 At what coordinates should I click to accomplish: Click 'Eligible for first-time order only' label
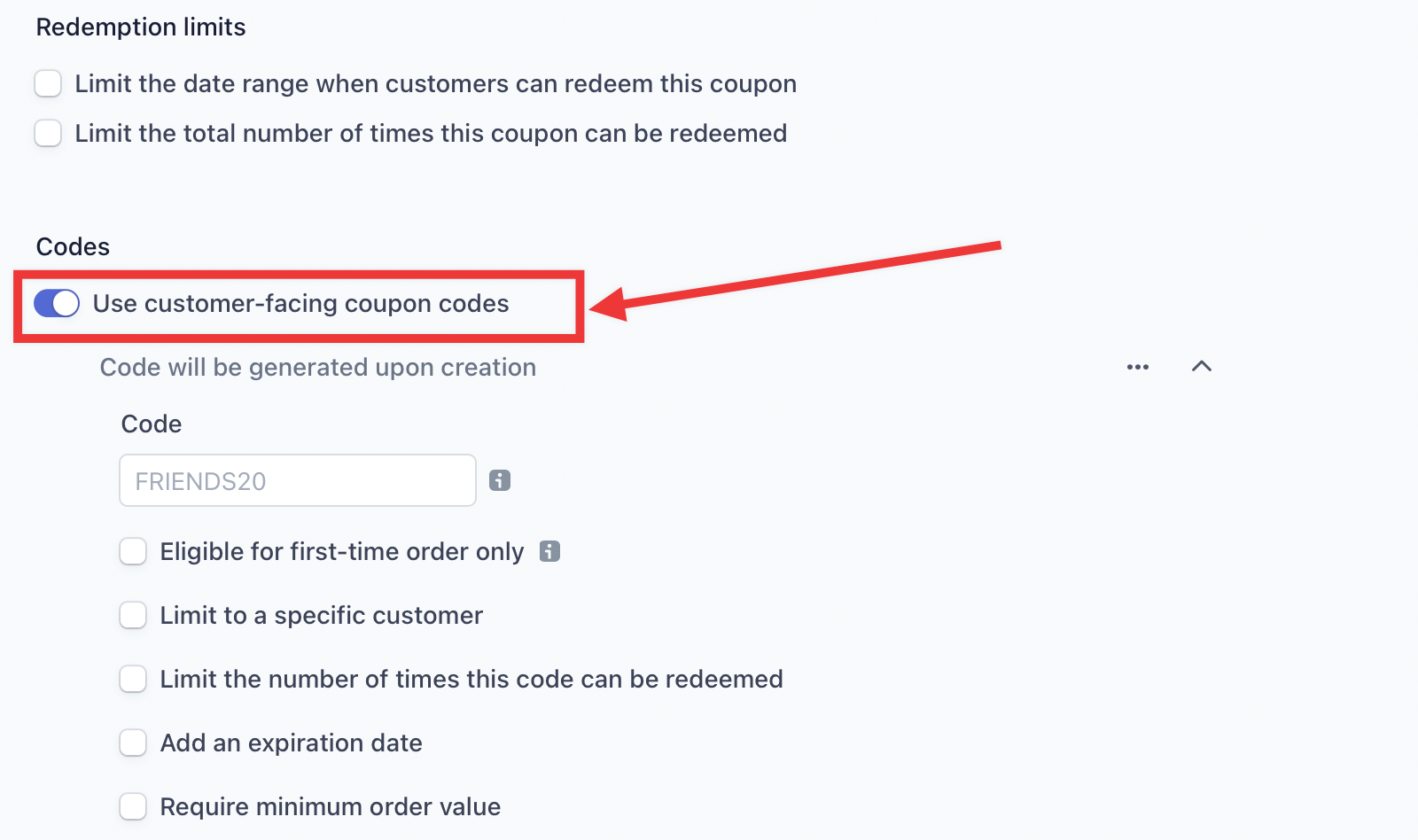point(341,551)
